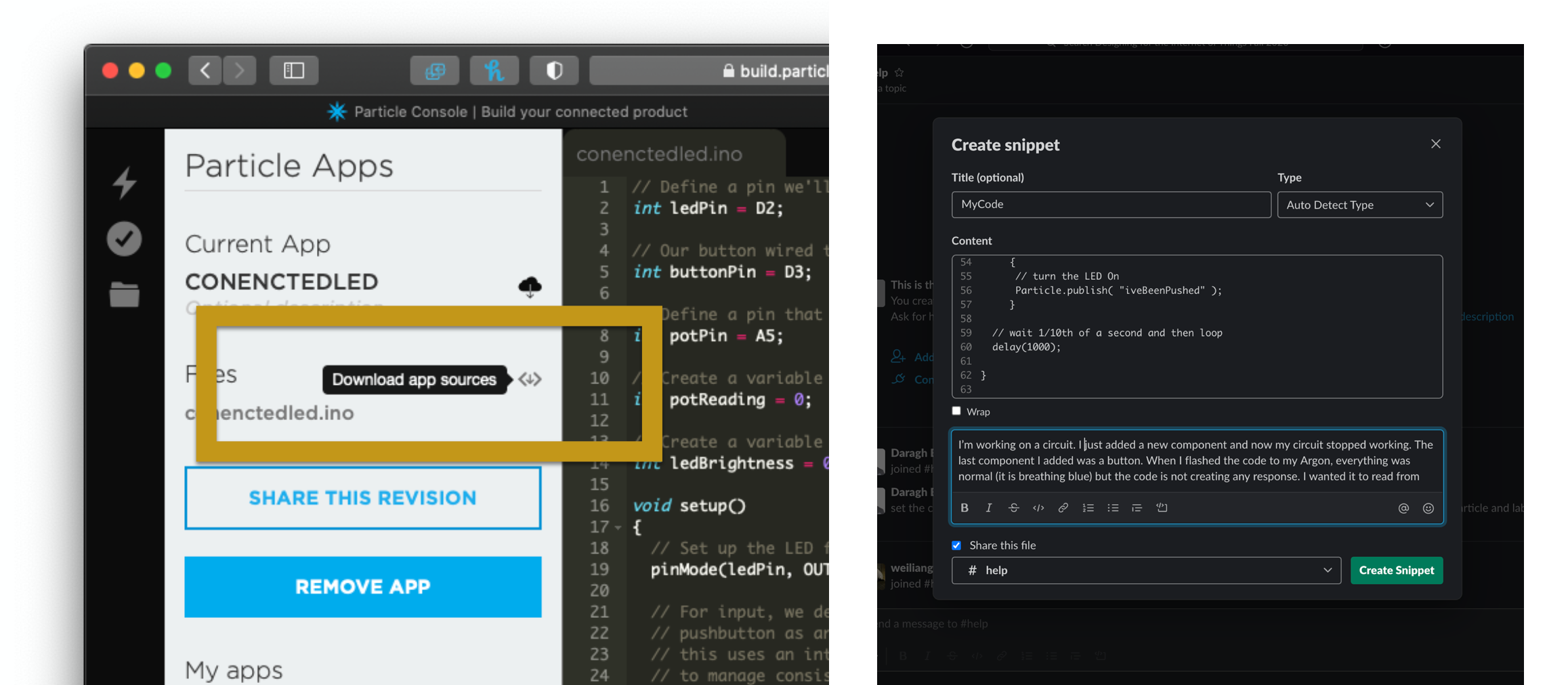The width and height of the screenshot is (1568, 685).
Task: Click inside the snippet Content code area
Action: click(x=1197, y=327)
